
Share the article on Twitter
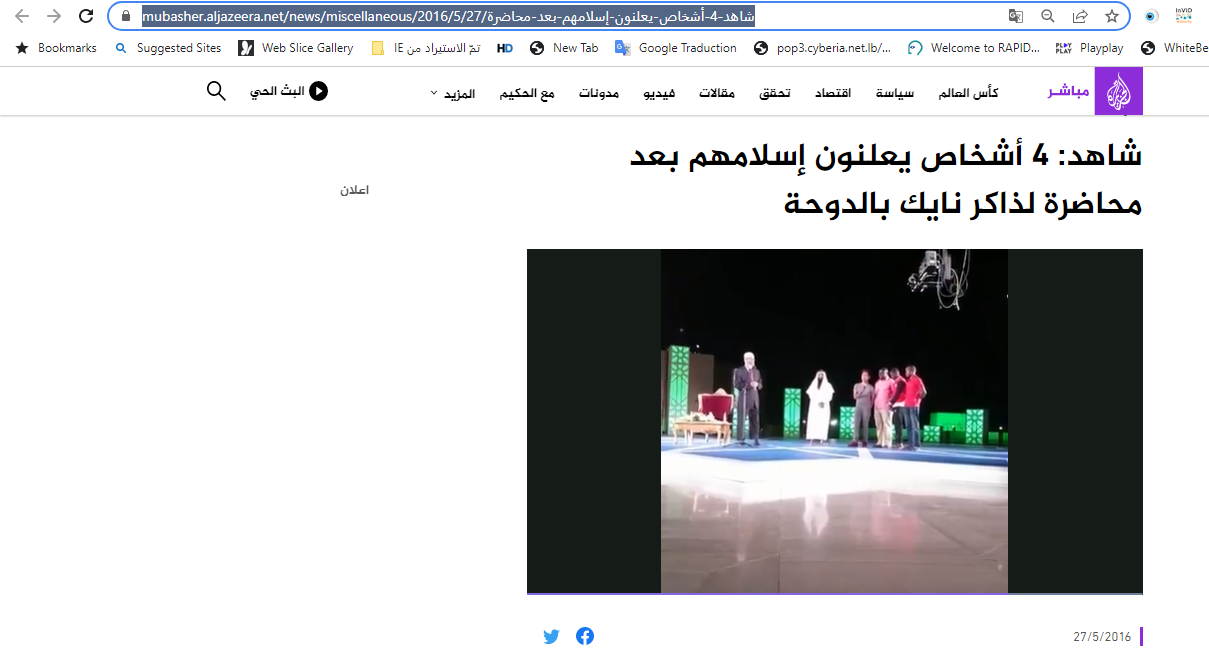pos(551,636)
